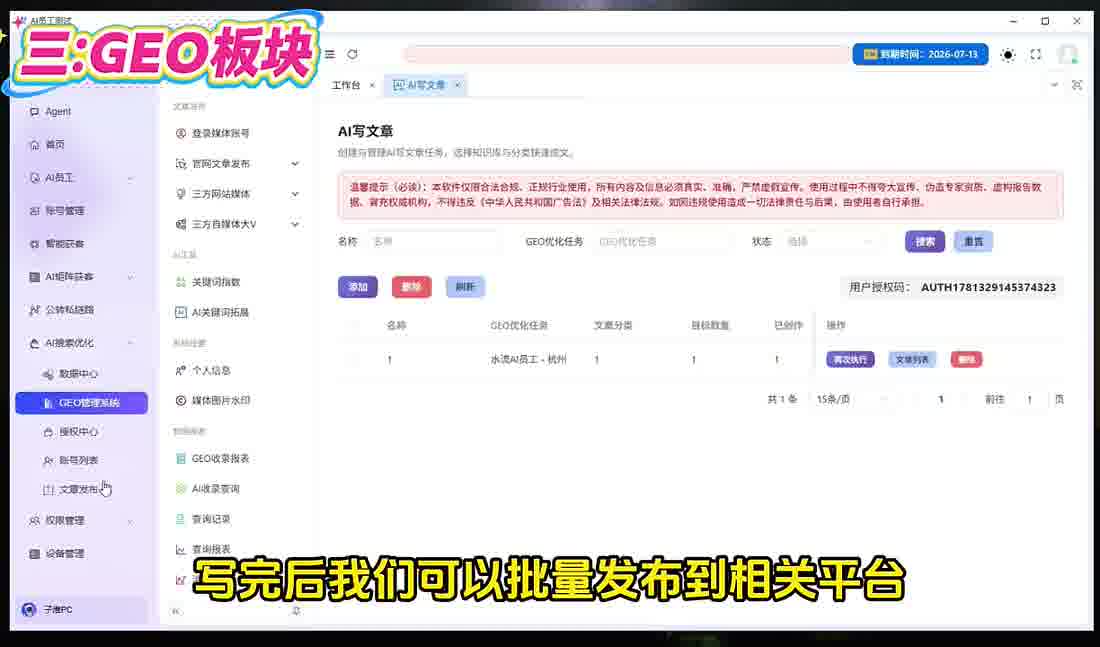
Task: Click the 重置 button
Action: coord(973,241)
